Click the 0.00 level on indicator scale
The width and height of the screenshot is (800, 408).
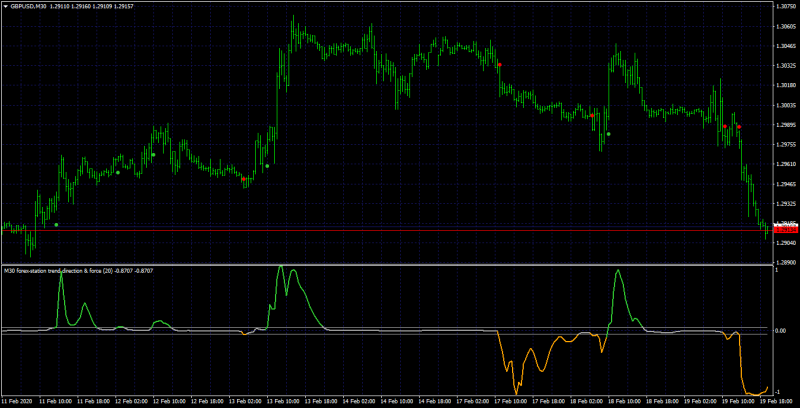[x=782, y=331]
